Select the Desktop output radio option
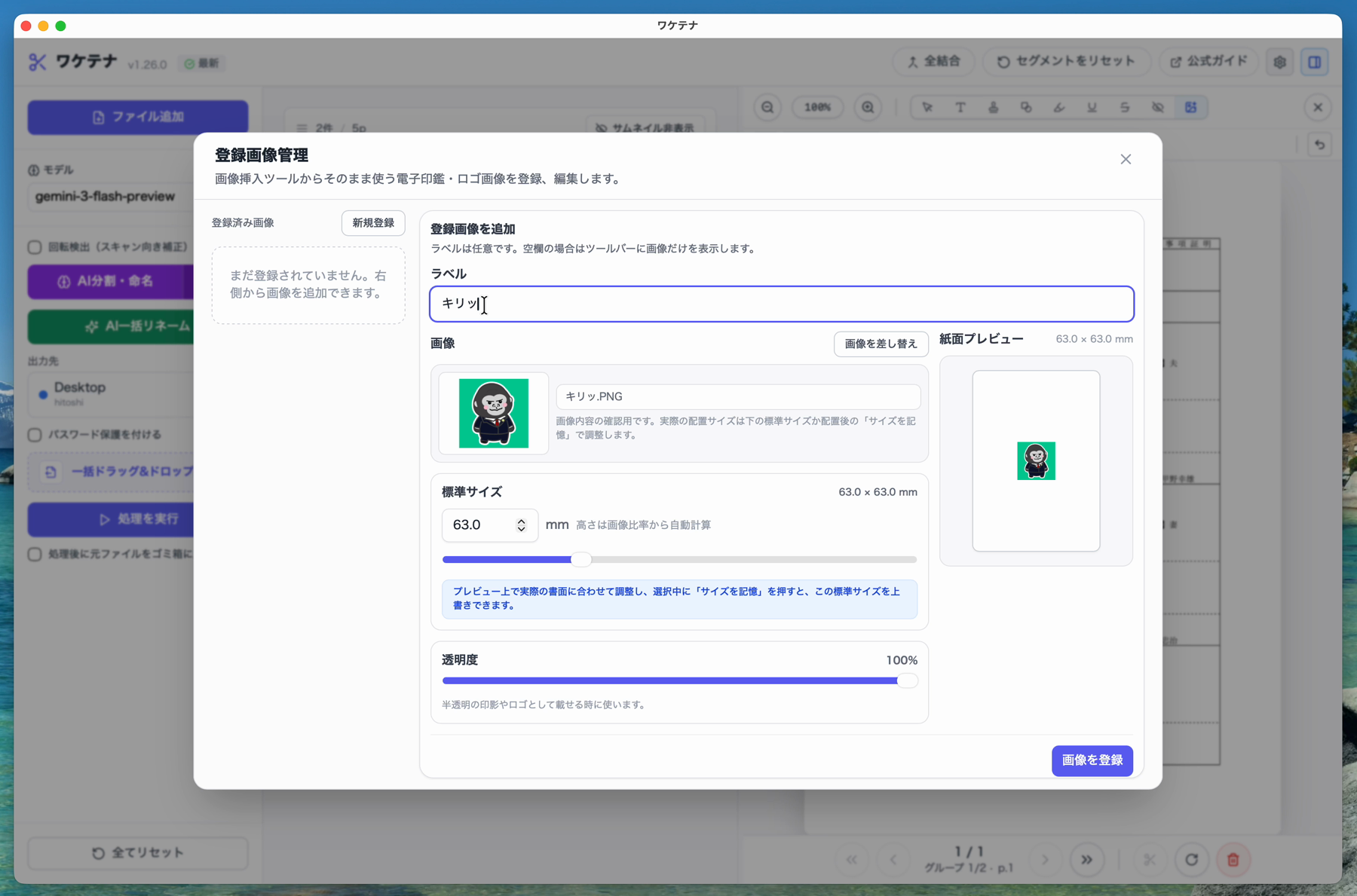The height and width of the screenshot is (896, 1357). point(43,394)
